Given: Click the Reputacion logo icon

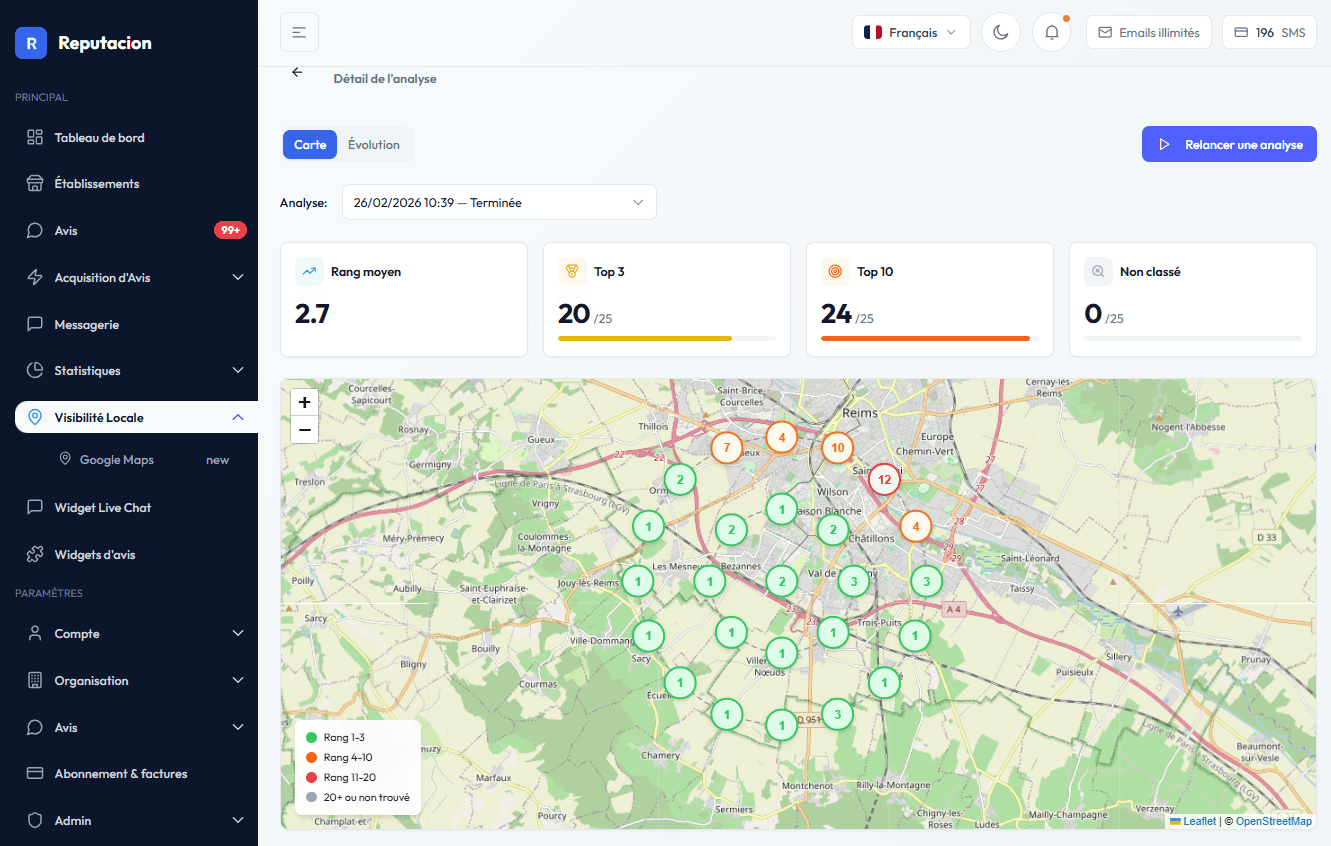Looking at the screenshot, I should (31, 43).
